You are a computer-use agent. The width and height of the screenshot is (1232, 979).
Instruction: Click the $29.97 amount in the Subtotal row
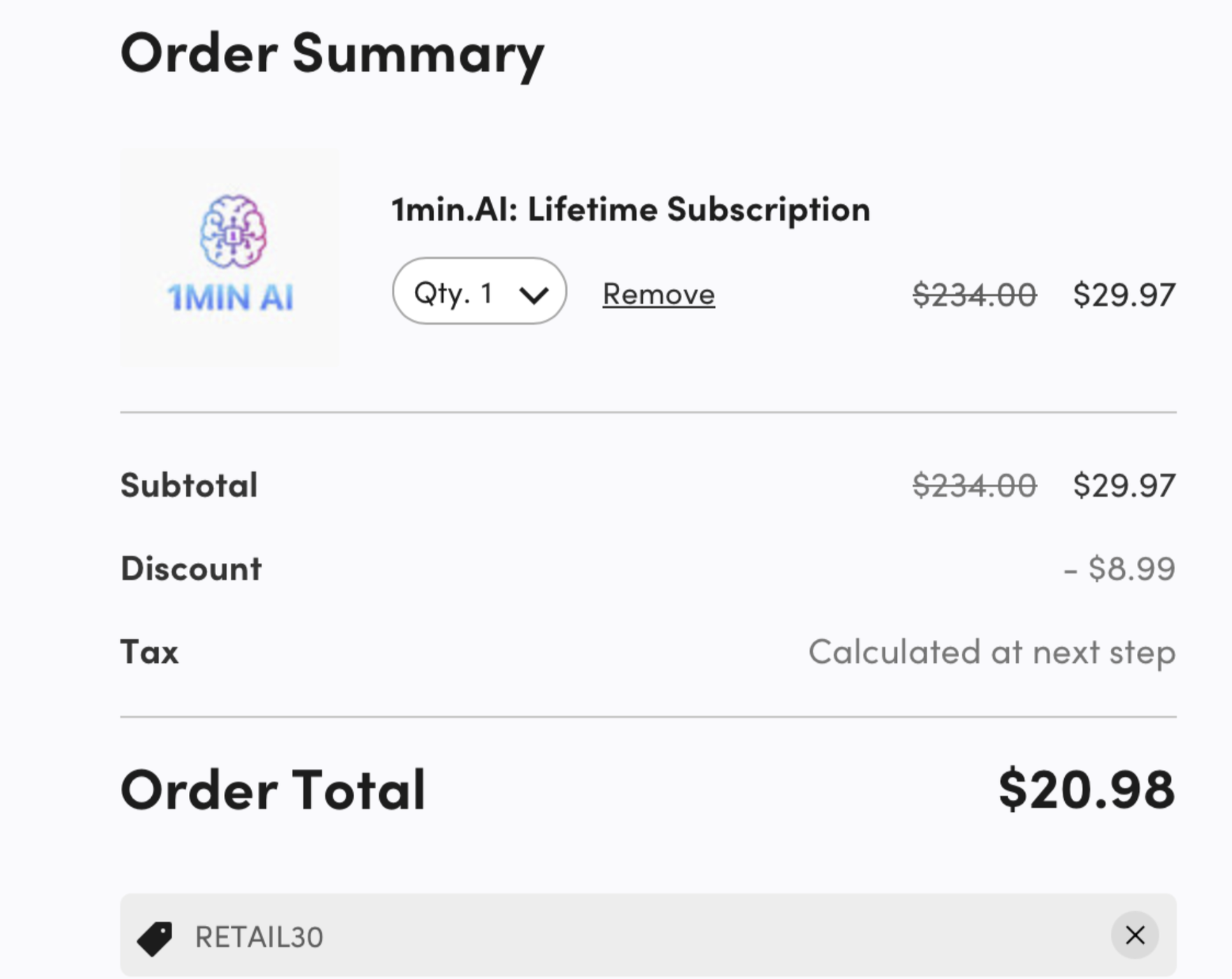click(x=1124, y=485)
